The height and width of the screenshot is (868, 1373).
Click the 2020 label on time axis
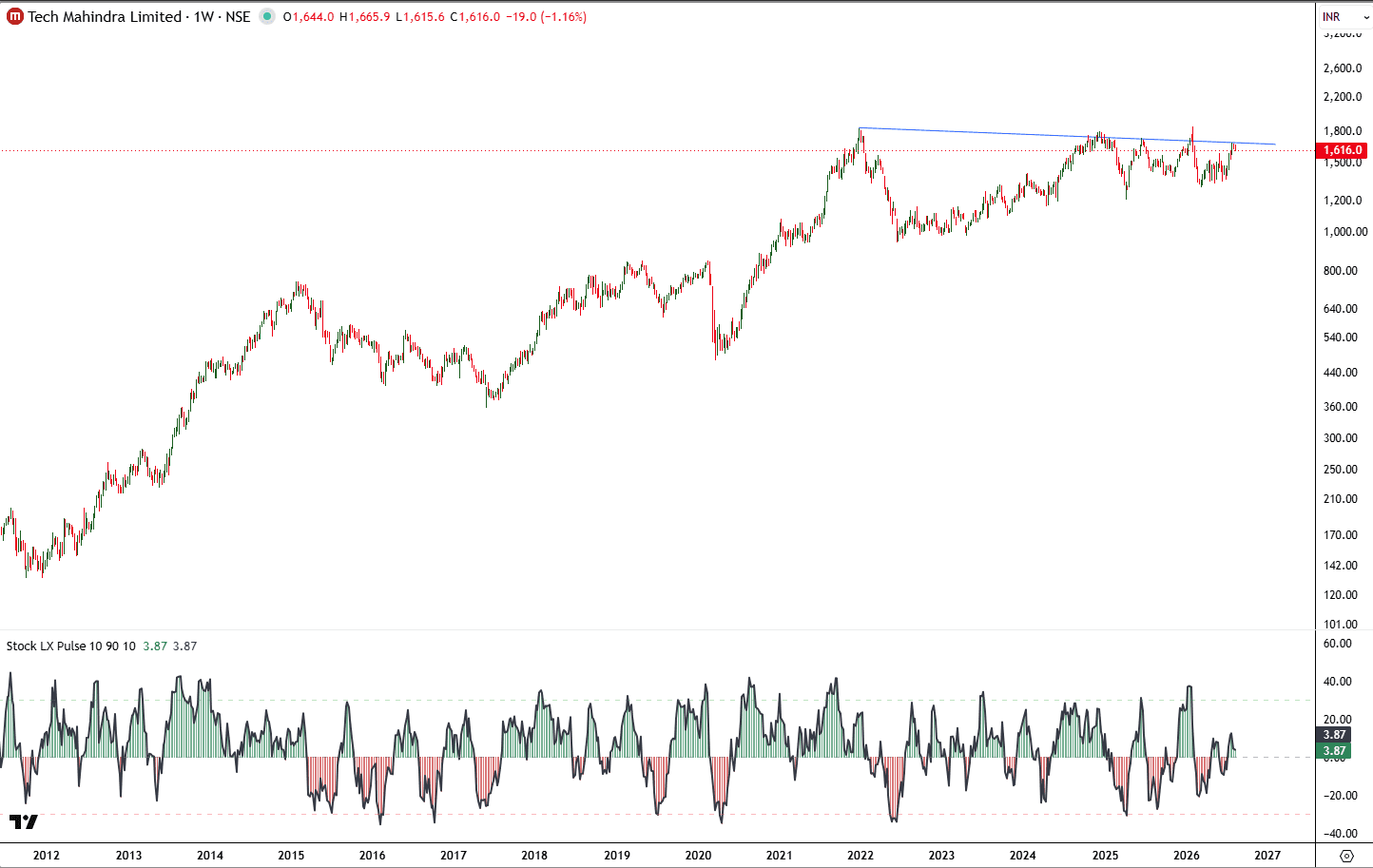[x=698, y=856]
